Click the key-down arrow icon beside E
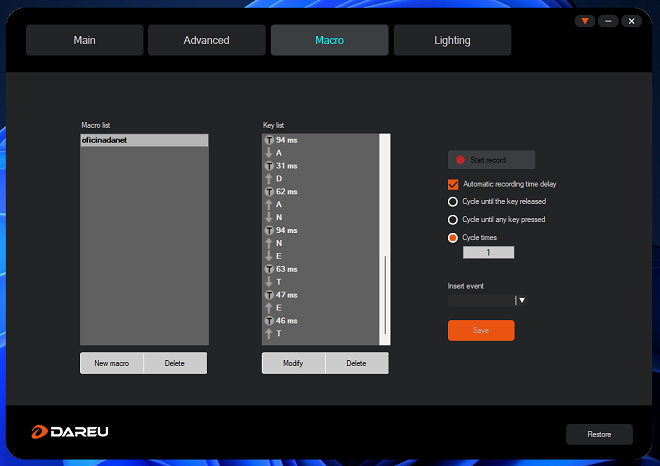Screen dimensions: 660x466 269,256
